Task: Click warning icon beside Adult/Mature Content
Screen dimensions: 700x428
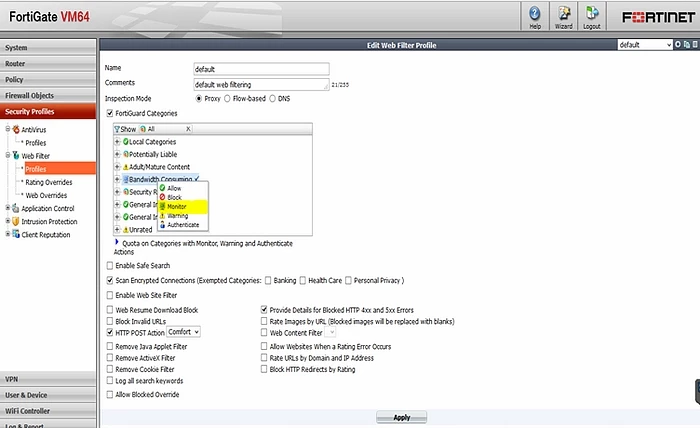Action: click(x=126, y=166)
